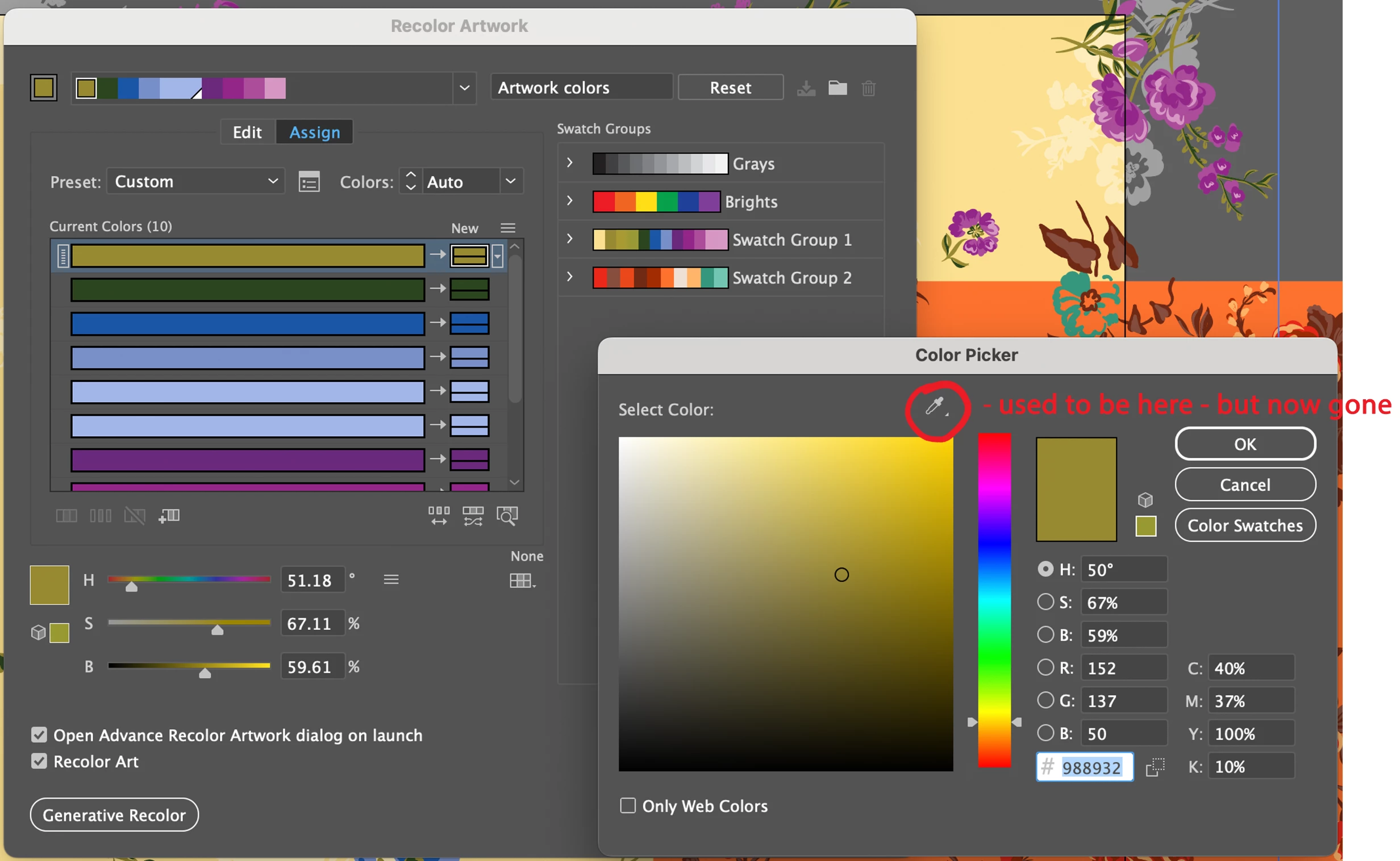This screenshot has width=1400, height=861.
Task: Click the Generative Recolor button
Action: pyautogui.click(x=114, y=815)
